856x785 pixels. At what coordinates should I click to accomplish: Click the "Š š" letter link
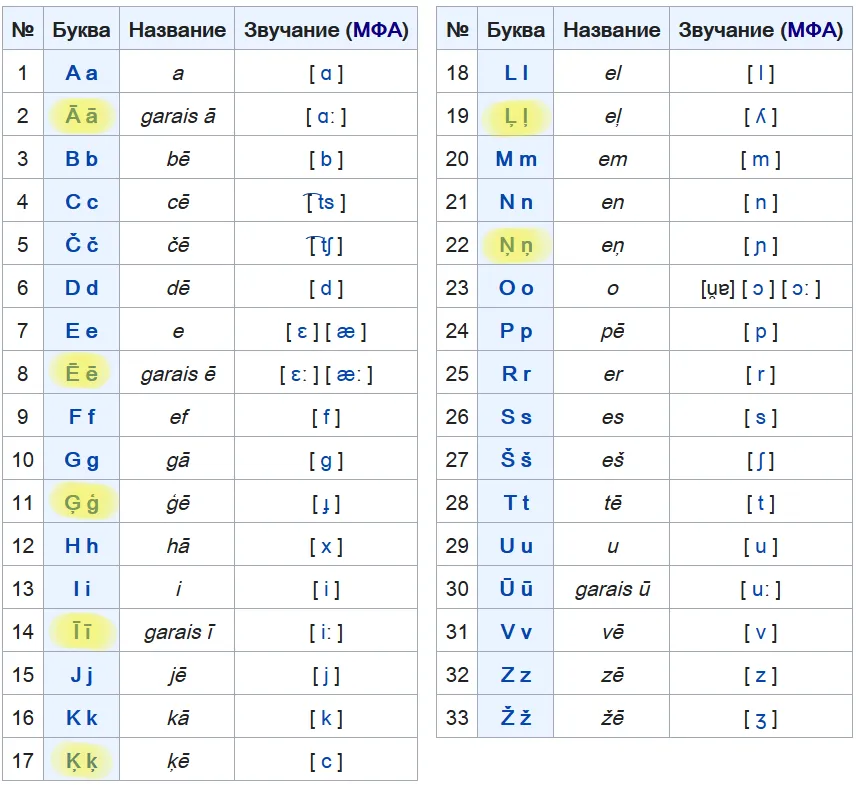click(x=515, y=460)
